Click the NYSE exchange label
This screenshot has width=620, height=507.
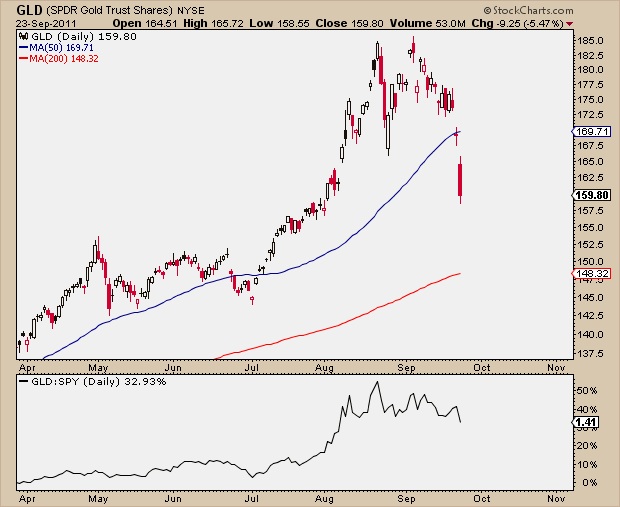pyautogui.click(x=191, y=10)
